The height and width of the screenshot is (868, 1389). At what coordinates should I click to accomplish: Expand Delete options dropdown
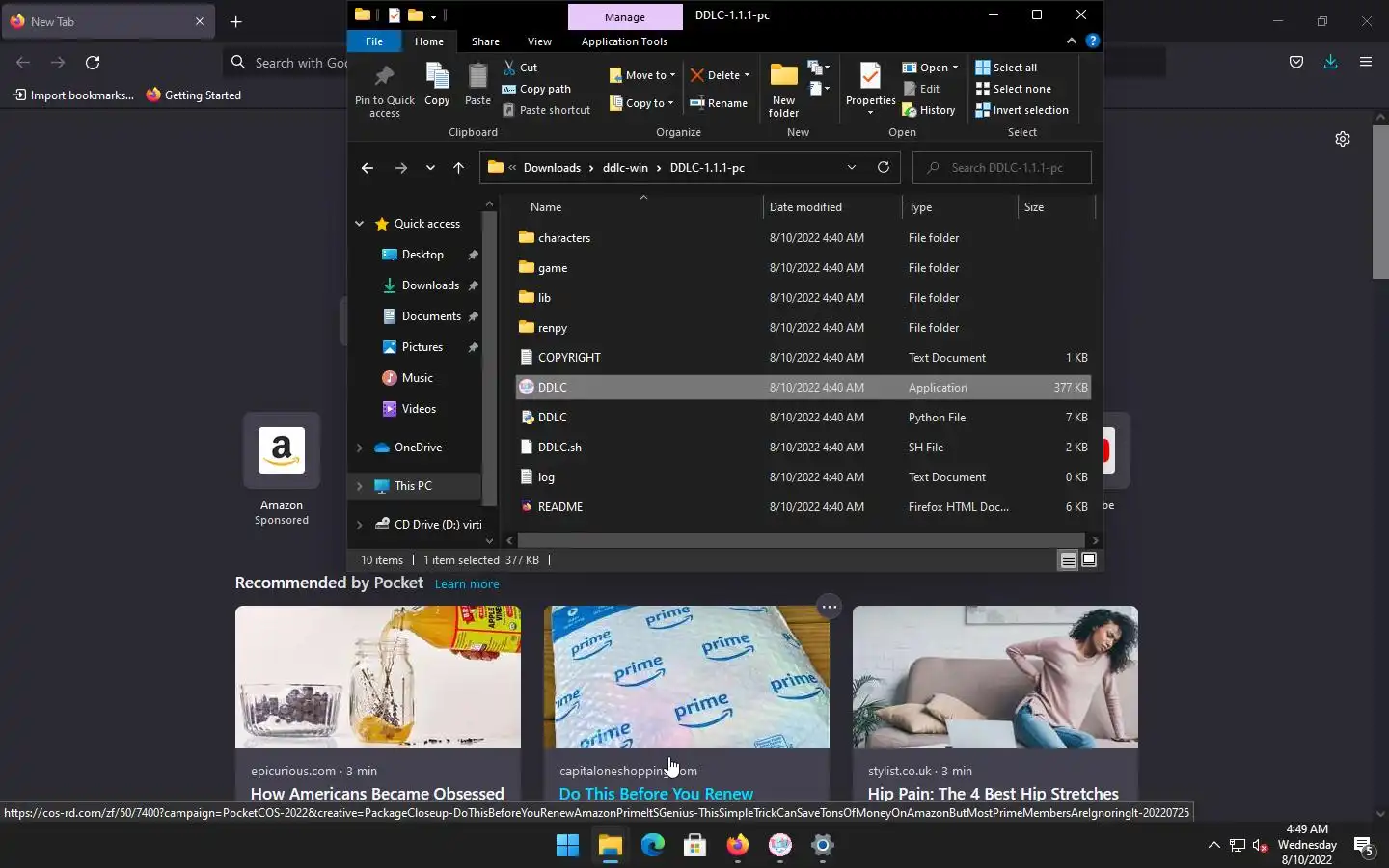[x=747, y=75]
